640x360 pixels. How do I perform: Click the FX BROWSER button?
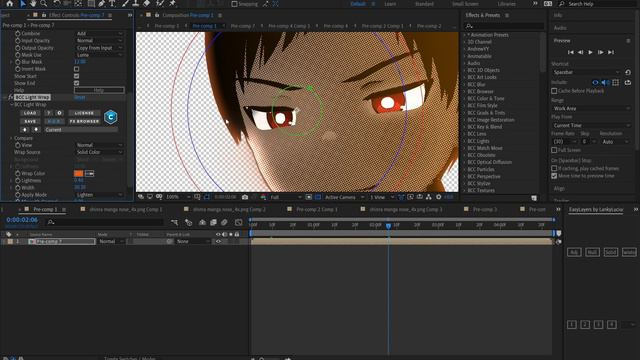point(84,122)
